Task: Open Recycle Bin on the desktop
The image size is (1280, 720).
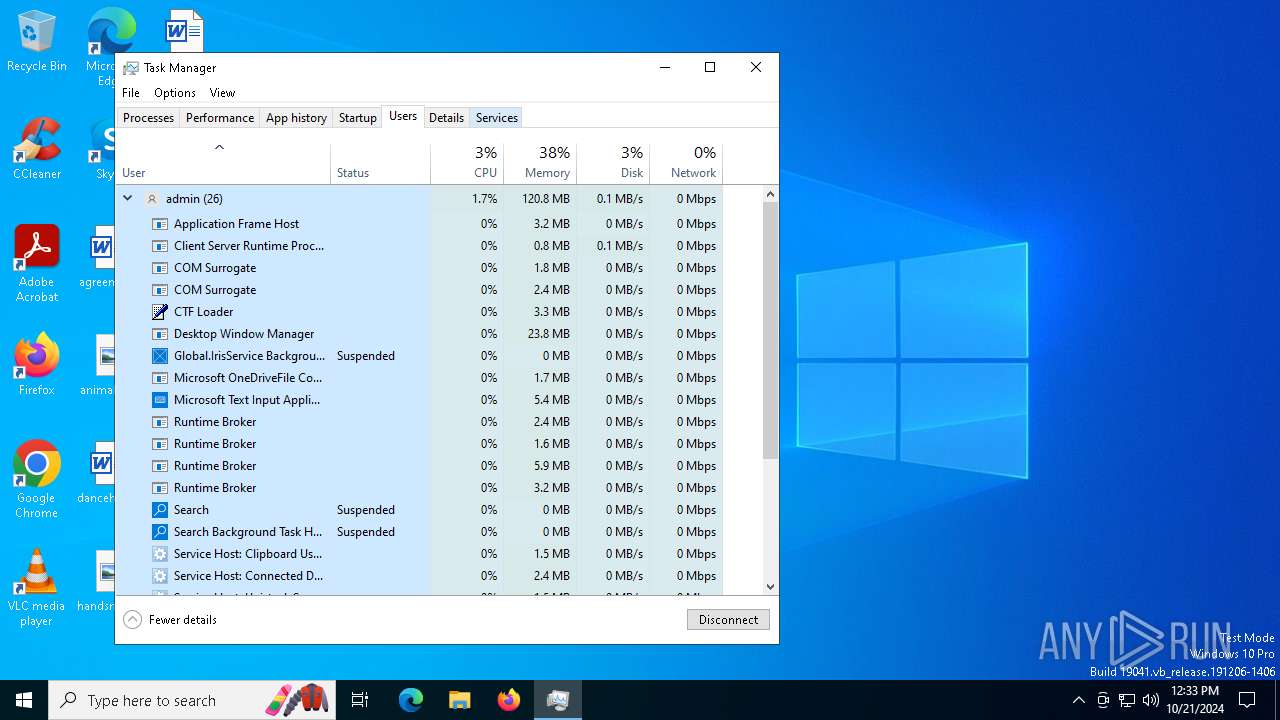Action: (x=36, y=41)
